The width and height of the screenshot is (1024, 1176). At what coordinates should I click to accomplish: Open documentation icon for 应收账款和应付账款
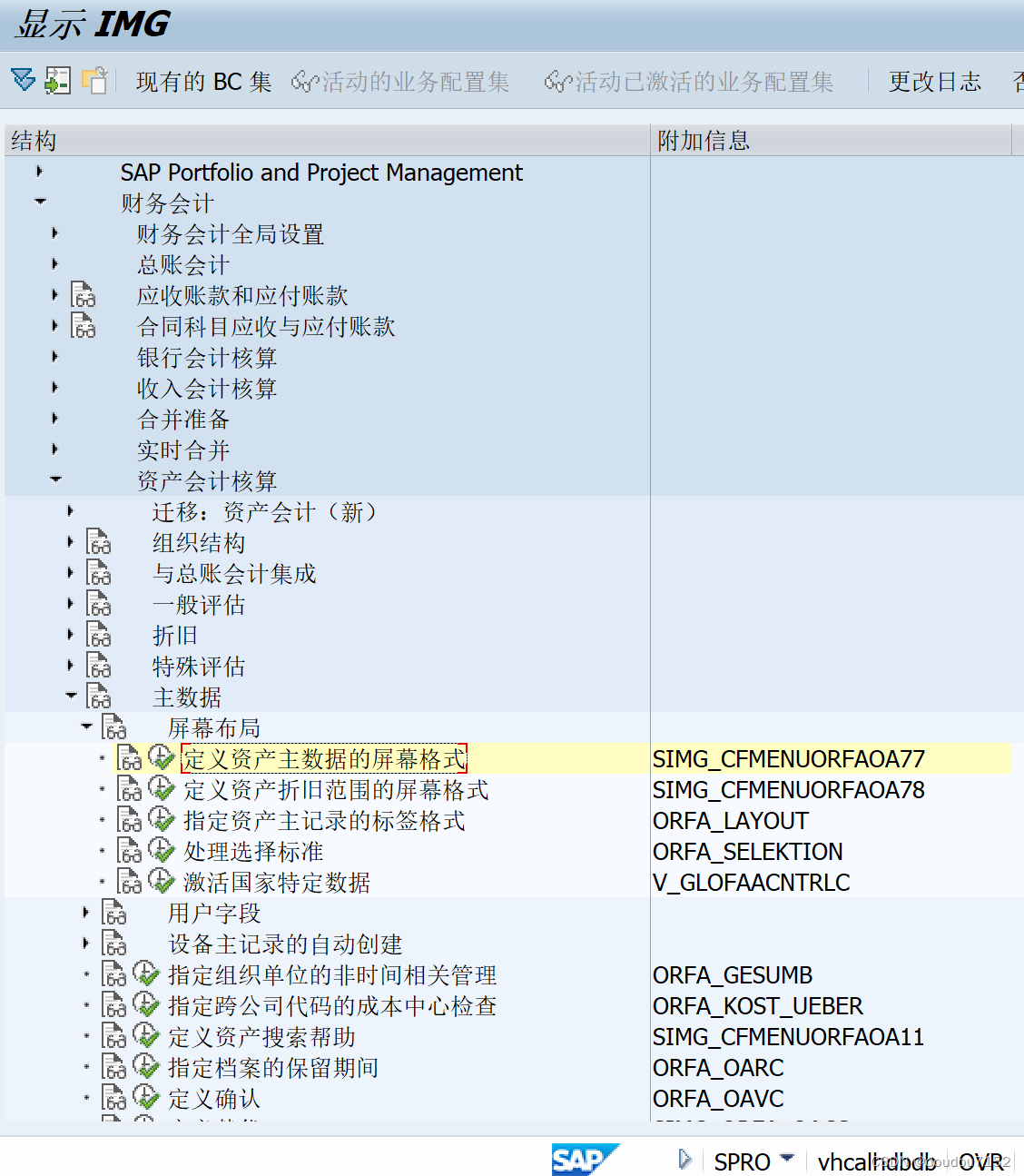click(84, 295)
